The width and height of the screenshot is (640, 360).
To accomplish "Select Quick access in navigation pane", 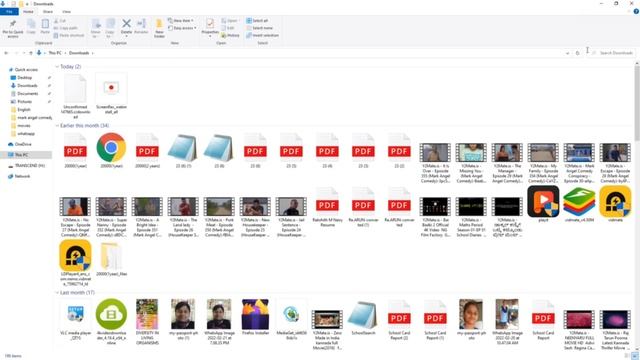I will [x=26, y=70].
